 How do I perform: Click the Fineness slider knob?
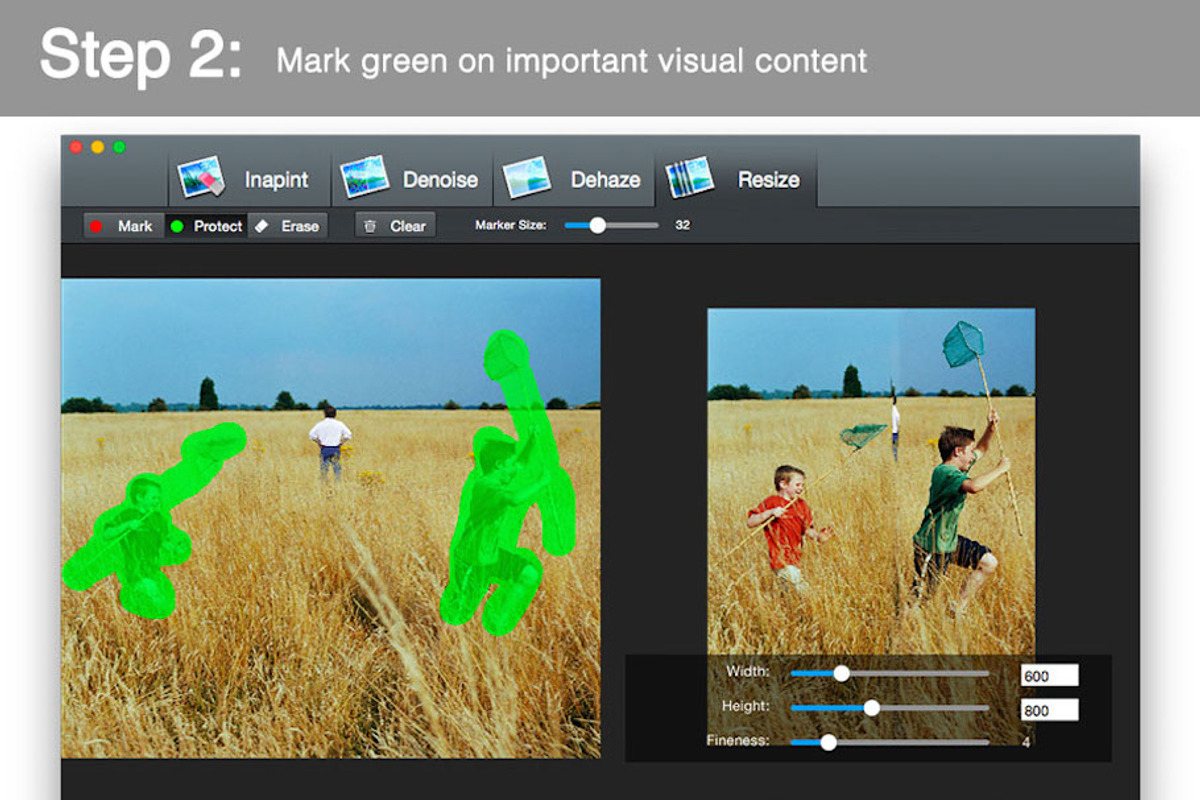(828, 741)
